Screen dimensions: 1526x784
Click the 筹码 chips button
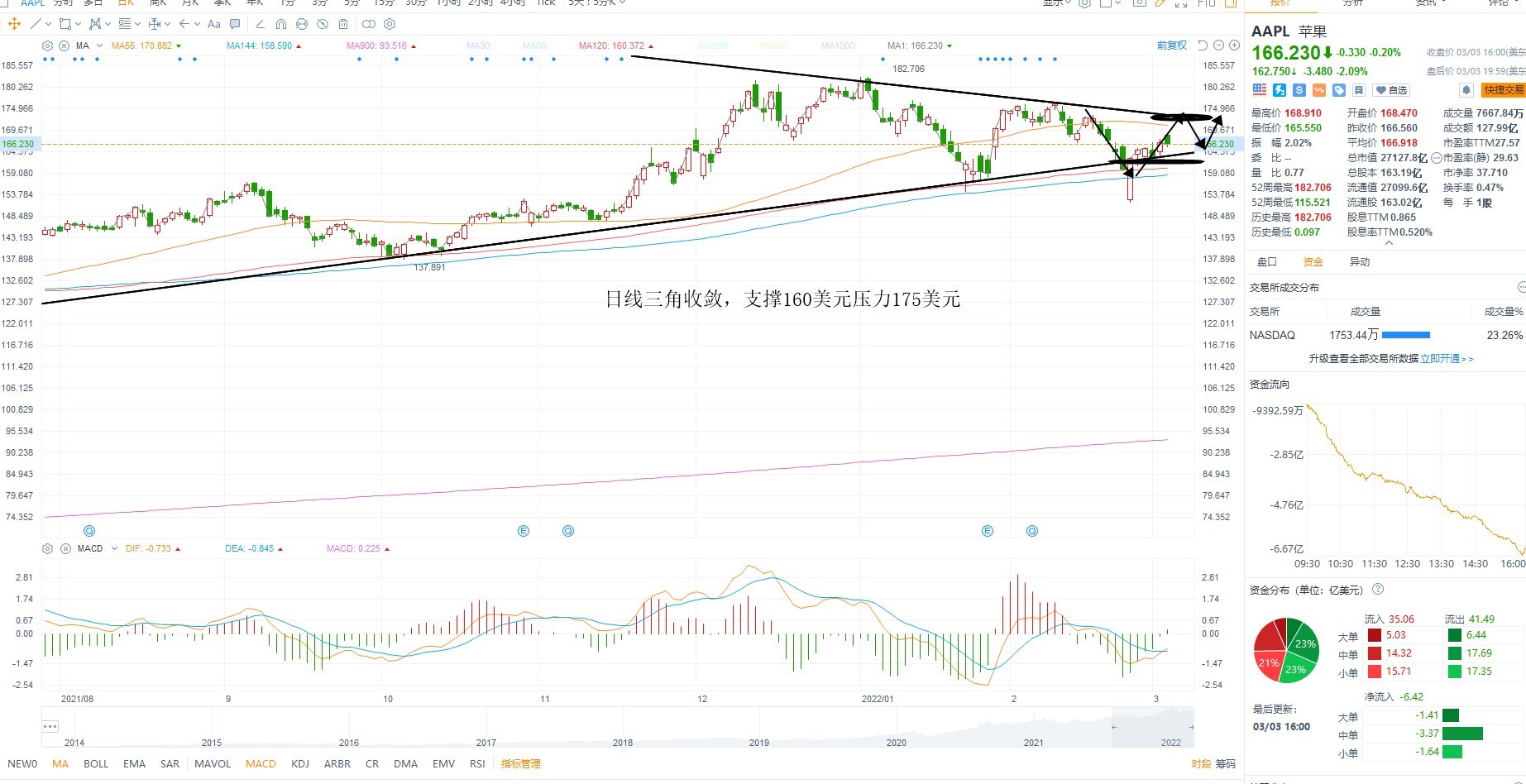1225,764
